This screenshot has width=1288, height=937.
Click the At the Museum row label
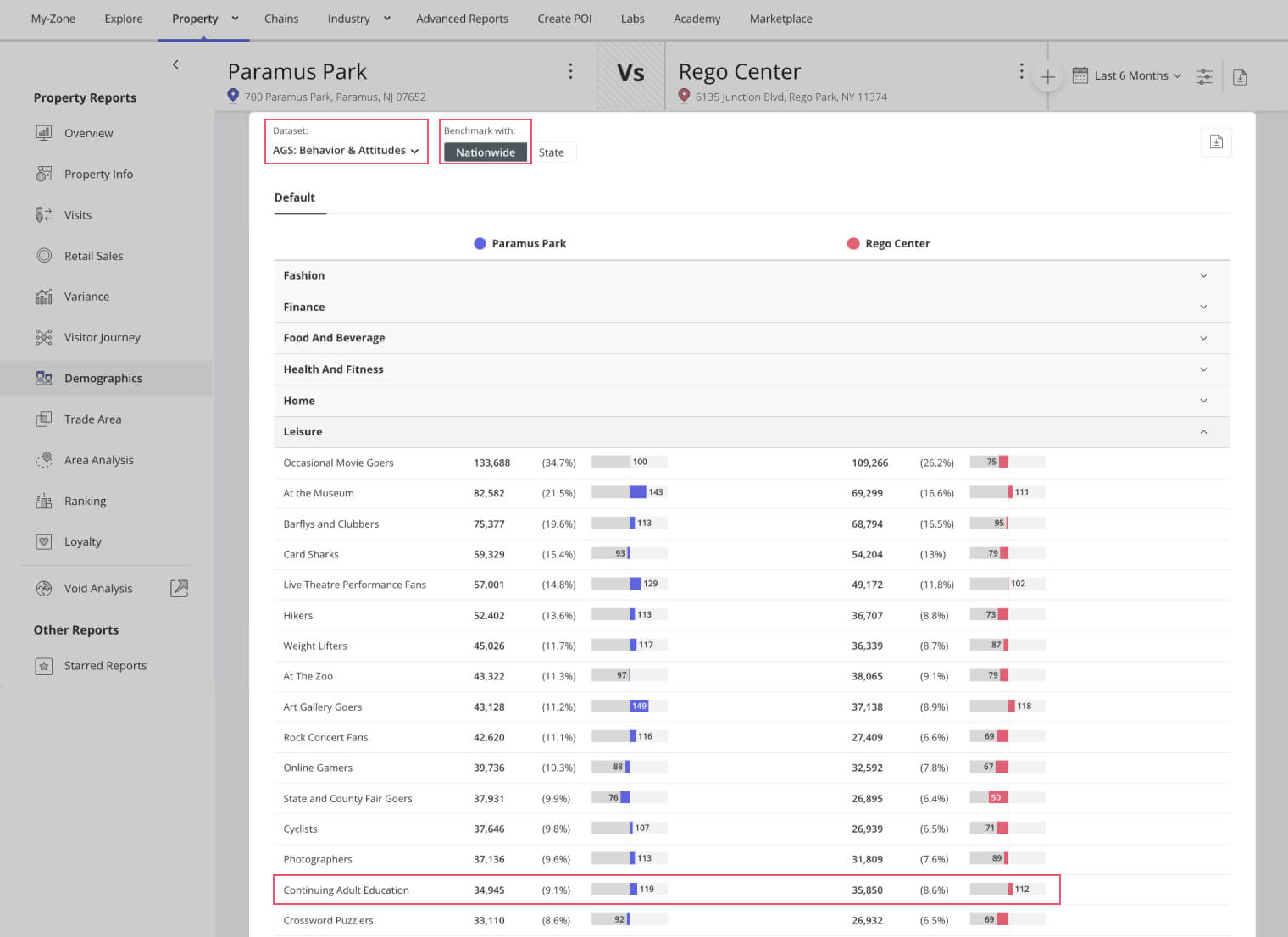pyautogui.click(x=319, y=493)
